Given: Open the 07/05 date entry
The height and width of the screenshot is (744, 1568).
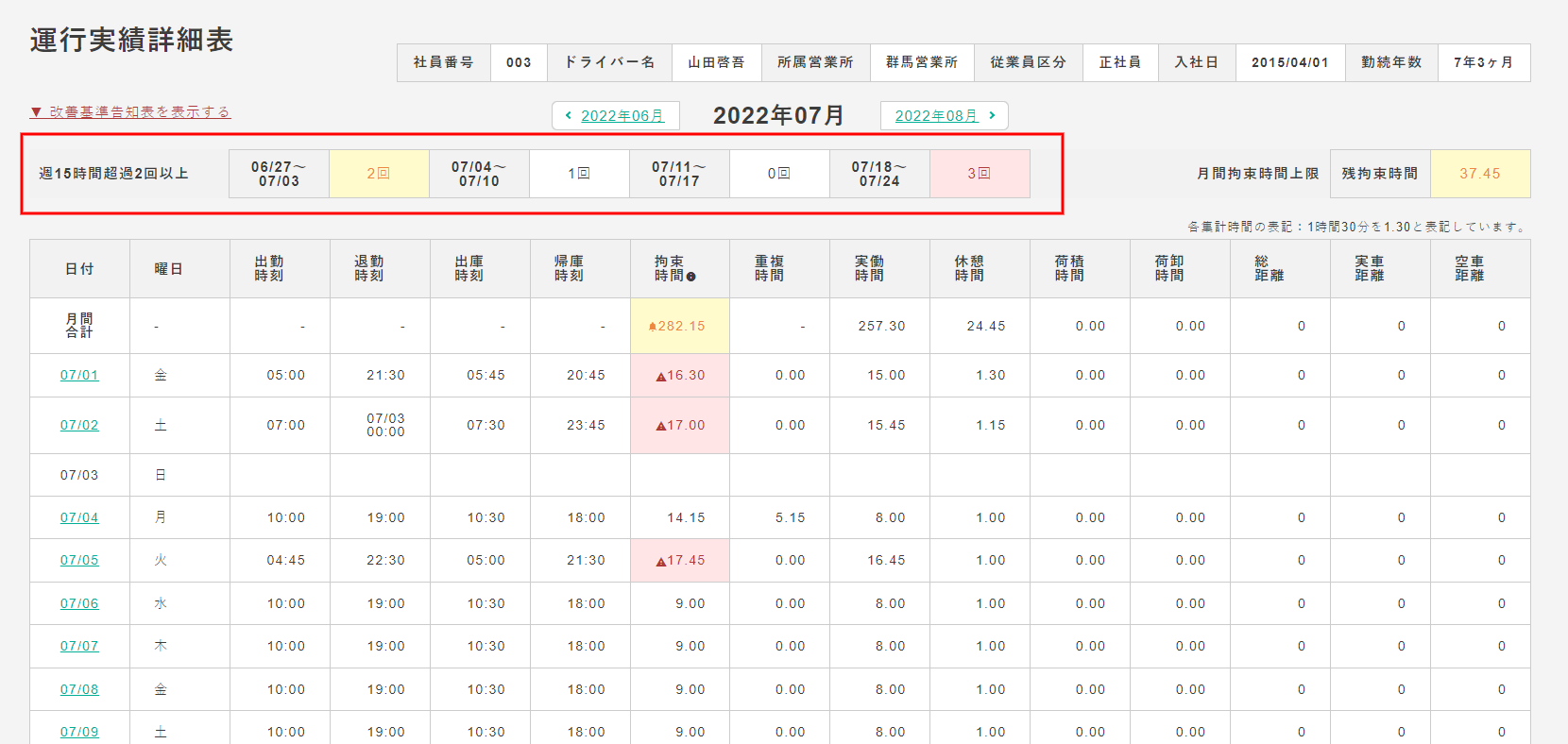Looking at the screenshot, I should [79, 560].
